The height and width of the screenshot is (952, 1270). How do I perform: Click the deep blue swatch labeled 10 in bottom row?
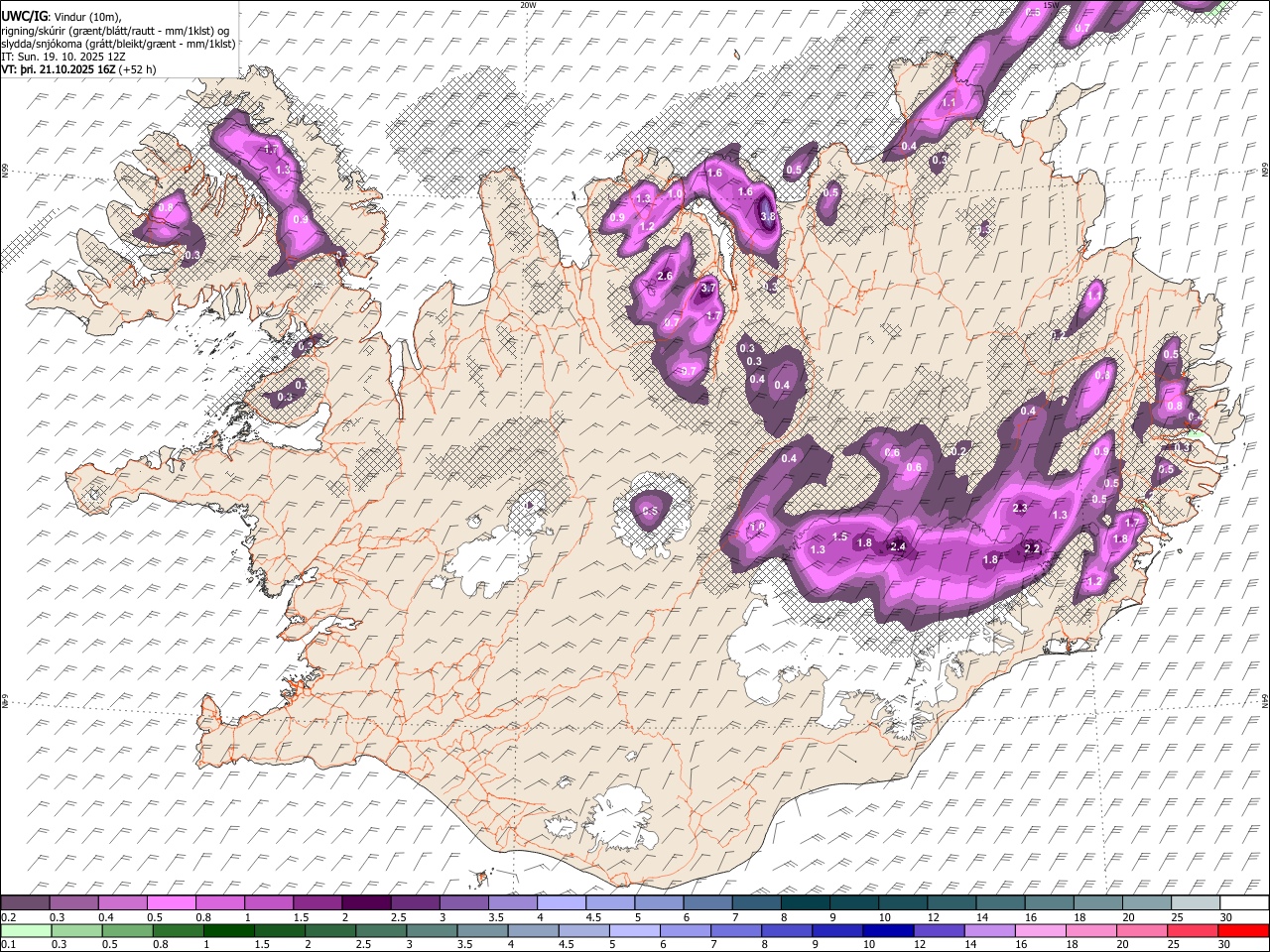click(888, 930)
